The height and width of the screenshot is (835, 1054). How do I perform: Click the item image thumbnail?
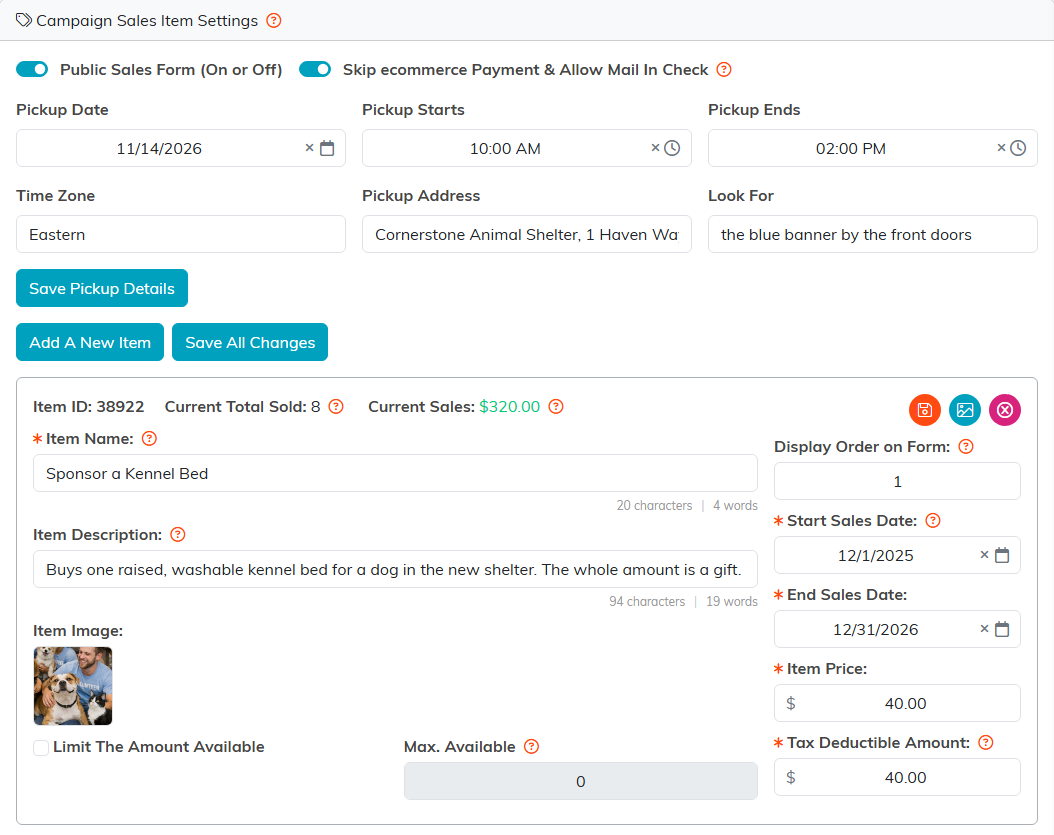(x=73, y=686)
